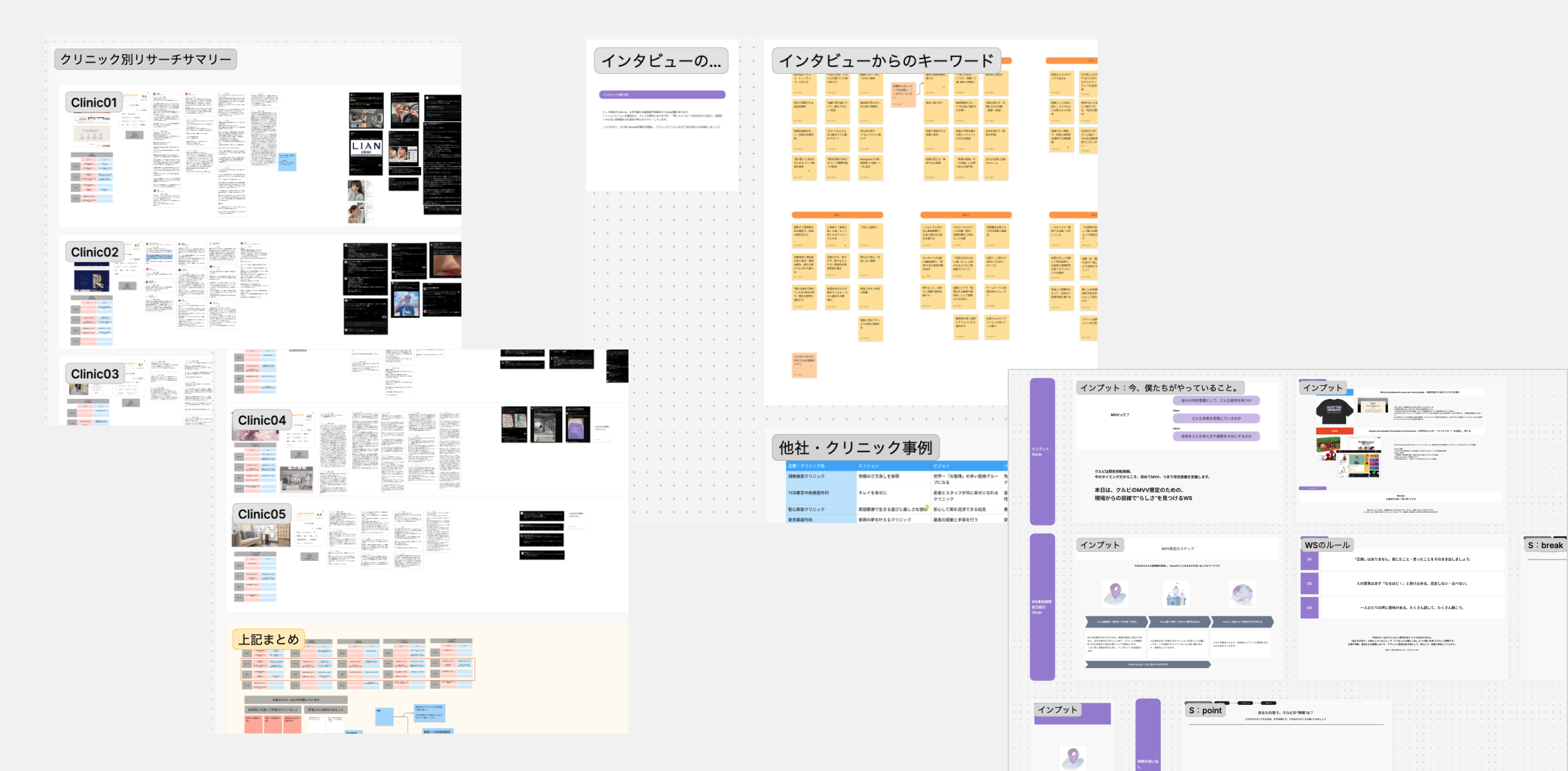Click the black Patagonia t-shirt image
The image size is (1568, 771).
[1334, 411]
